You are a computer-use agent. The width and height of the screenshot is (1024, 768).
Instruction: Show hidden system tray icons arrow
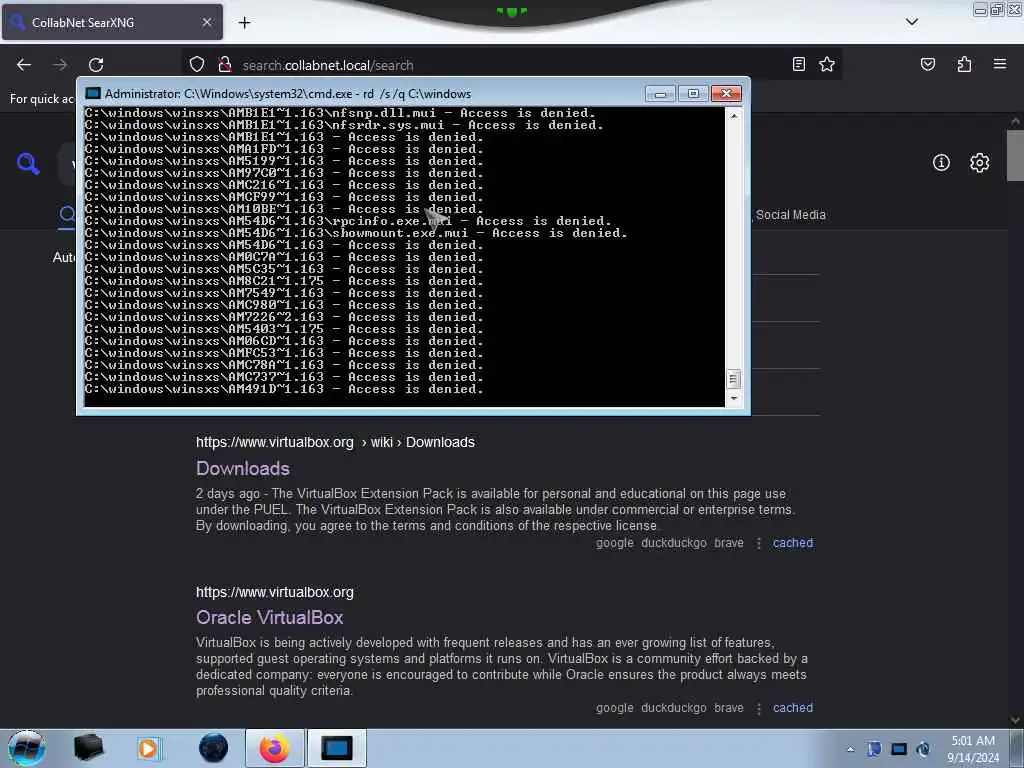pos(850,749)
